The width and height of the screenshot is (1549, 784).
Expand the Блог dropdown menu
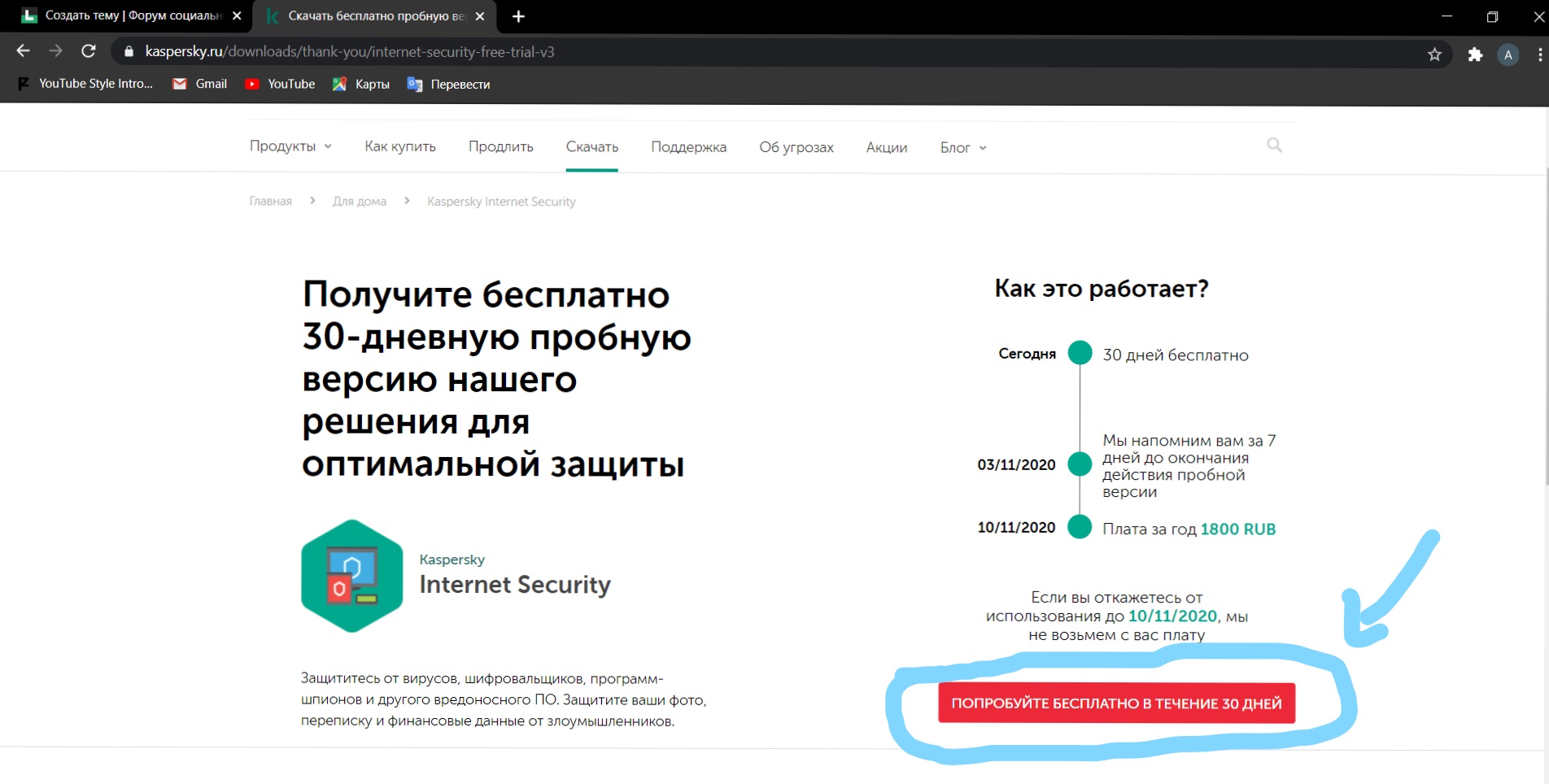(x=963, y=147)
